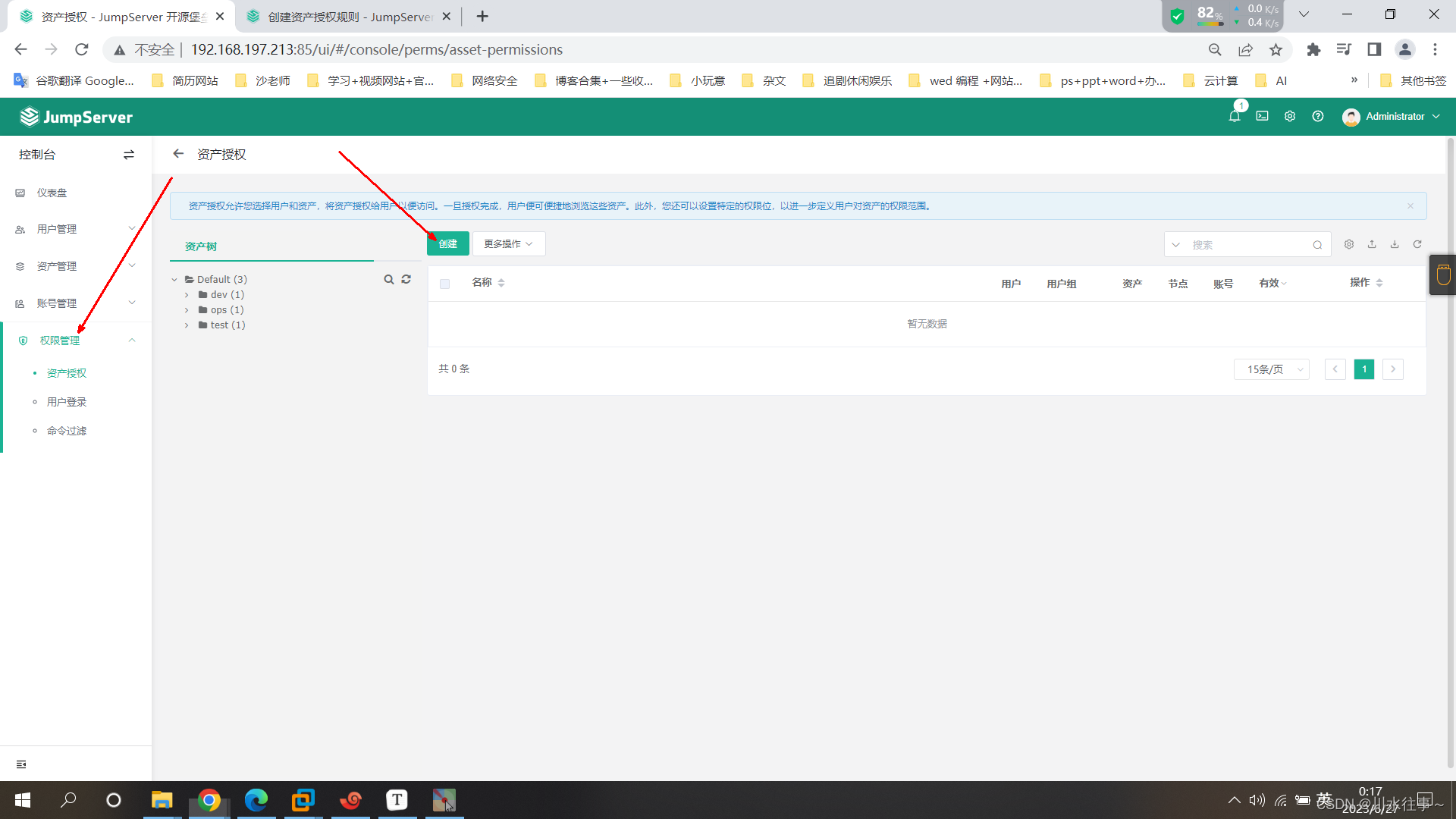
Task: Open the 更多操作 dropdown
Action: pyautogui.click(x=508, y=244)
